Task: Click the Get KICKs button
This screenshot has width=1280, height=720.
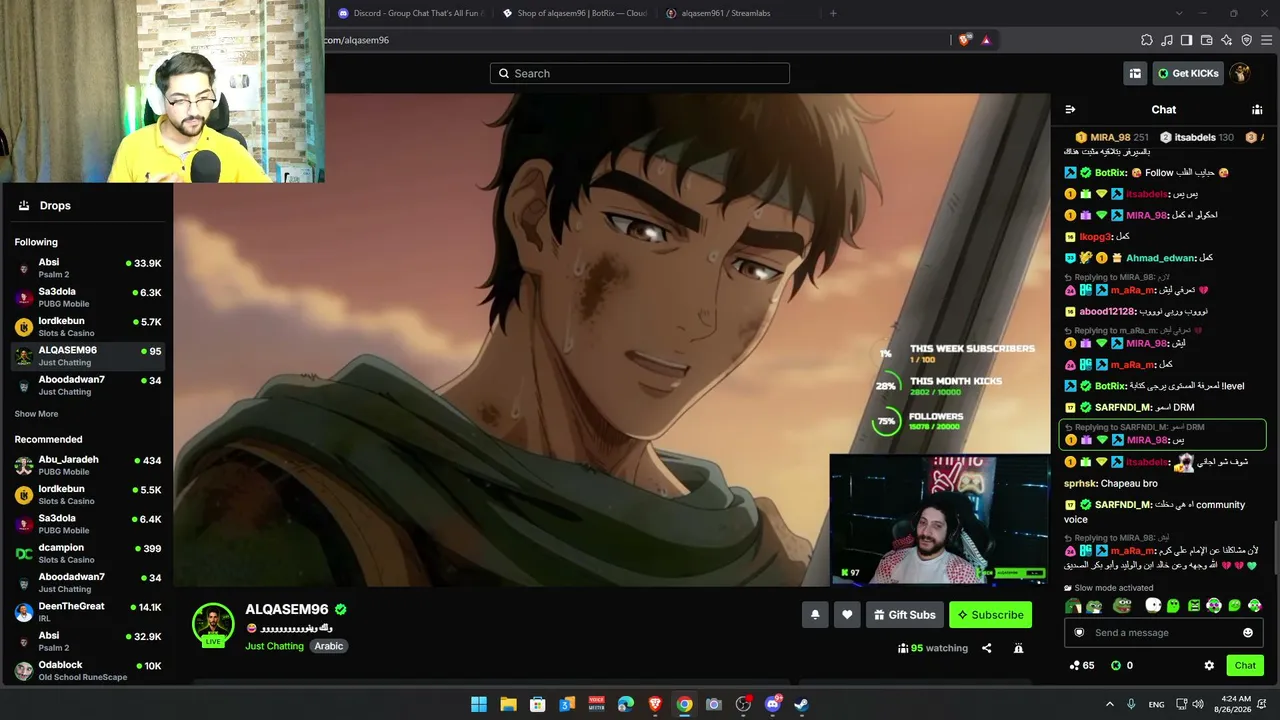Action: [1188, 73]
